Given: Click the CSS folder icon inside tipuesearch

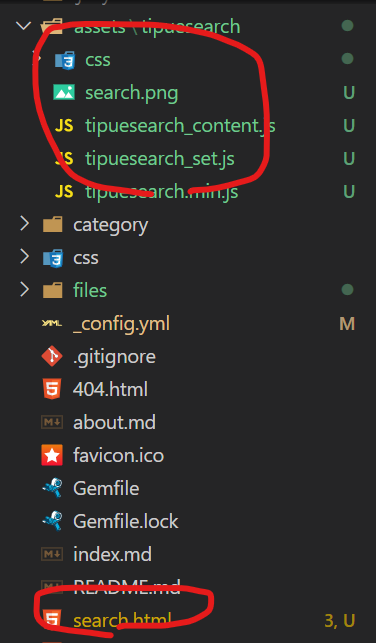Looking at the screenshot, I should [x=65, y=60].
